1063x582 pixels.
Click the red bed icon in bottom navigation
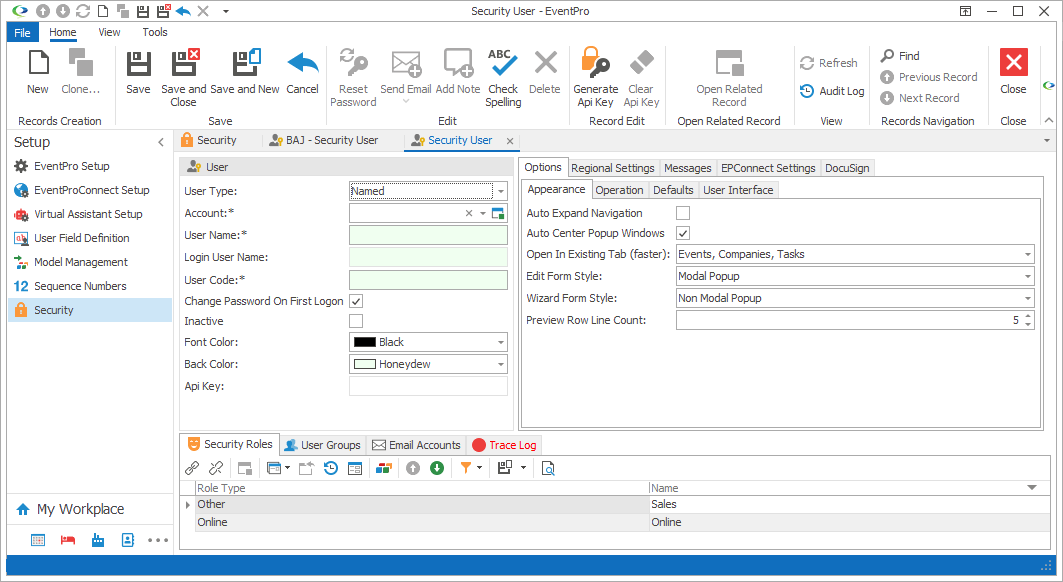click(68, 540)
